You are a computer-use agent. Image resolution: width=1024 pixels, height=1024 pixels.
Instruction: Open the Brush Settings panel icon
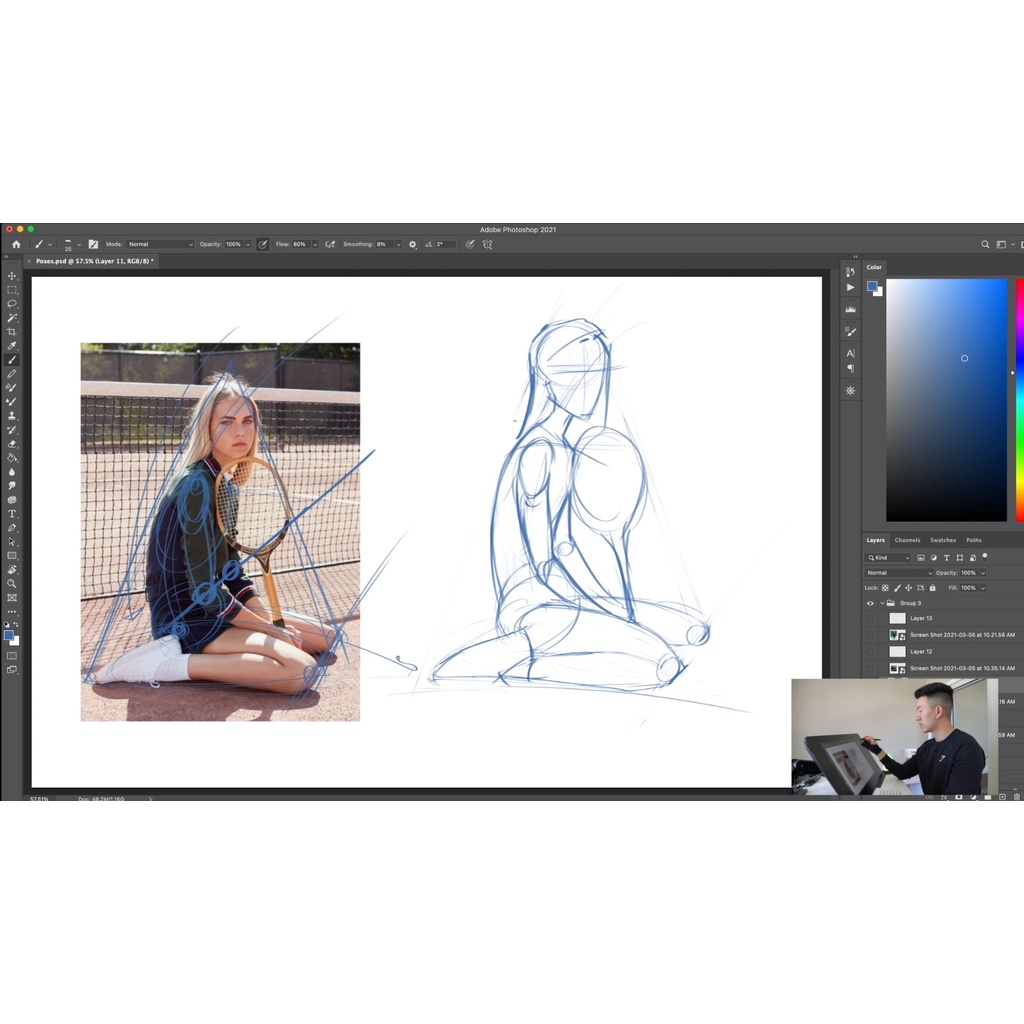[93, 244]
